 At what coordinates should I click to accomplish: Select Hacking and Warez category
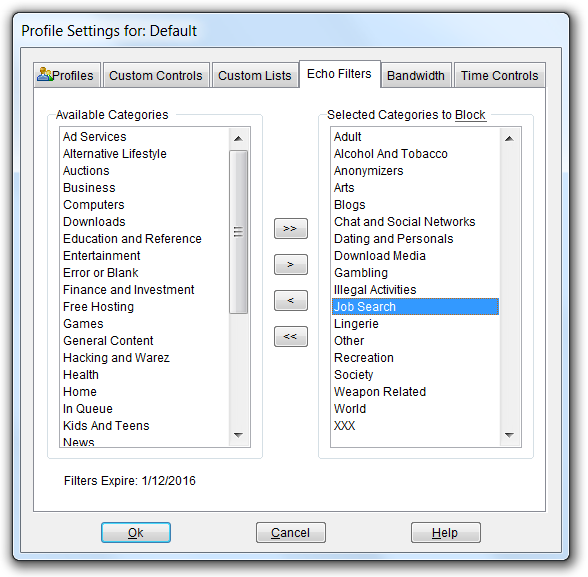[x=116, y=358]
